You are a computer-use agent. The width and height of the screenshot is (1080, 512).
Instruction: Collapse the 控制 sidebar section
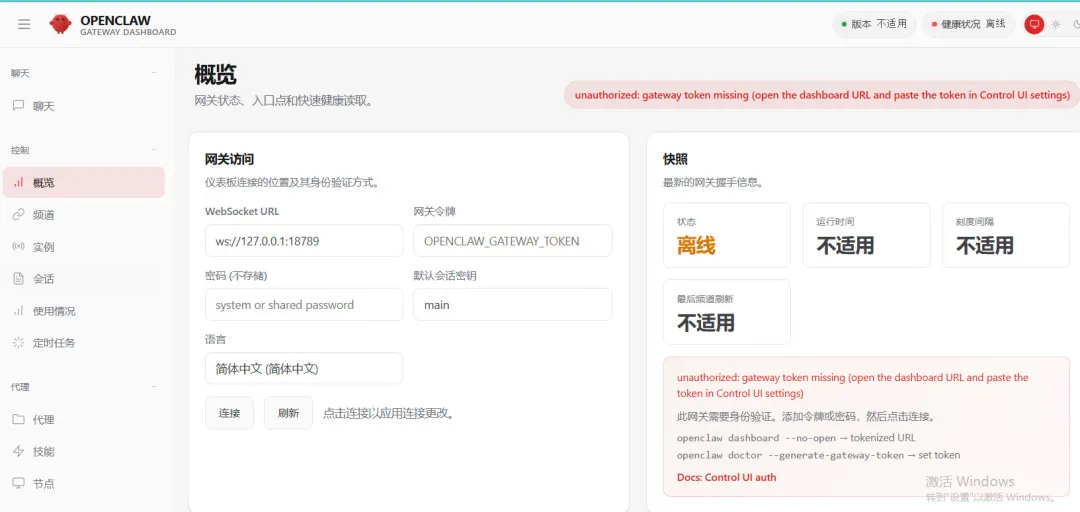pyautogui.click(x=154, y=150)
